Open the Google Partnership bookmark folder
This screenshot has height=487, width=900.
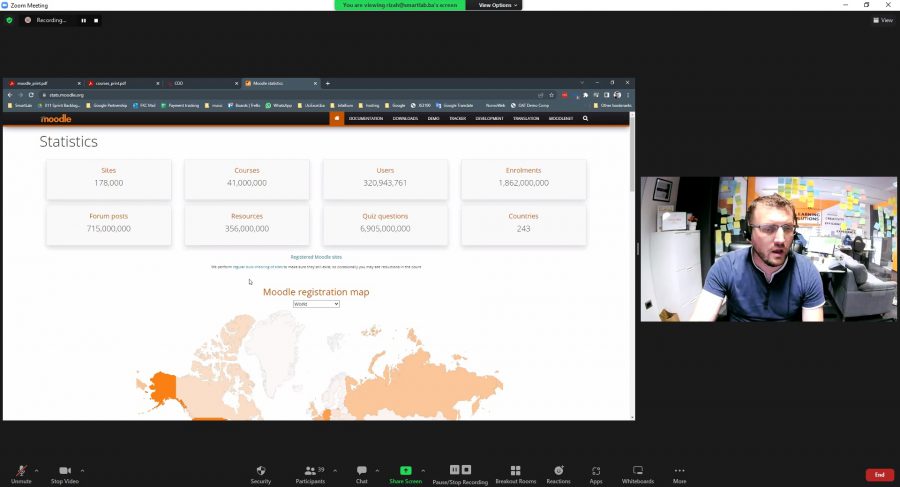click(x=106, y=106)
